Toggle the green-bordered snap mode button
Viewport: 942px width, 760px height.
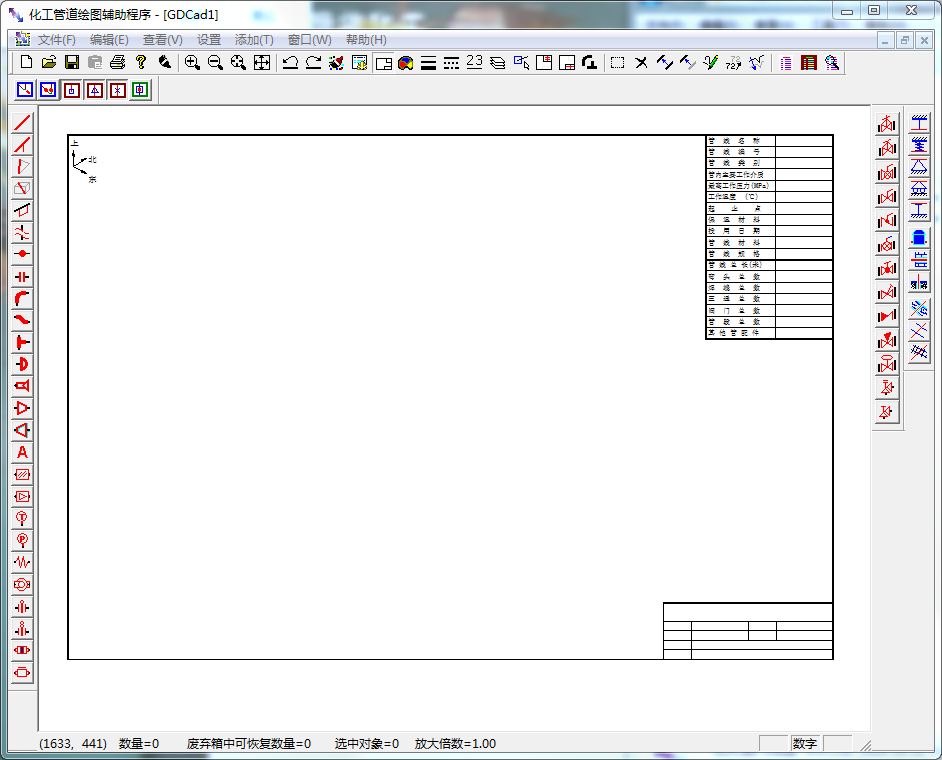[x=140, y=90]
